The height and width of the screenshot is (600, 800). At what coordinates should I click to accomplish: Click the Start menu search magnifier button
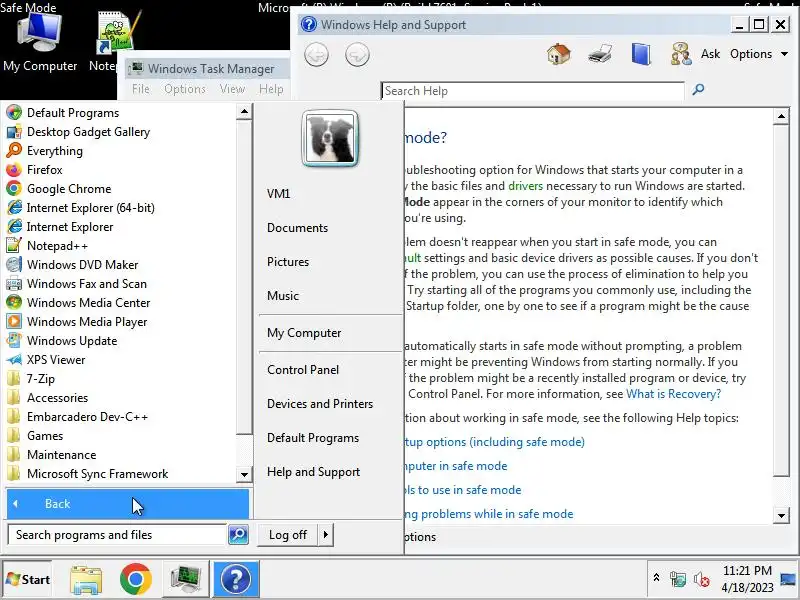(238, 535)
